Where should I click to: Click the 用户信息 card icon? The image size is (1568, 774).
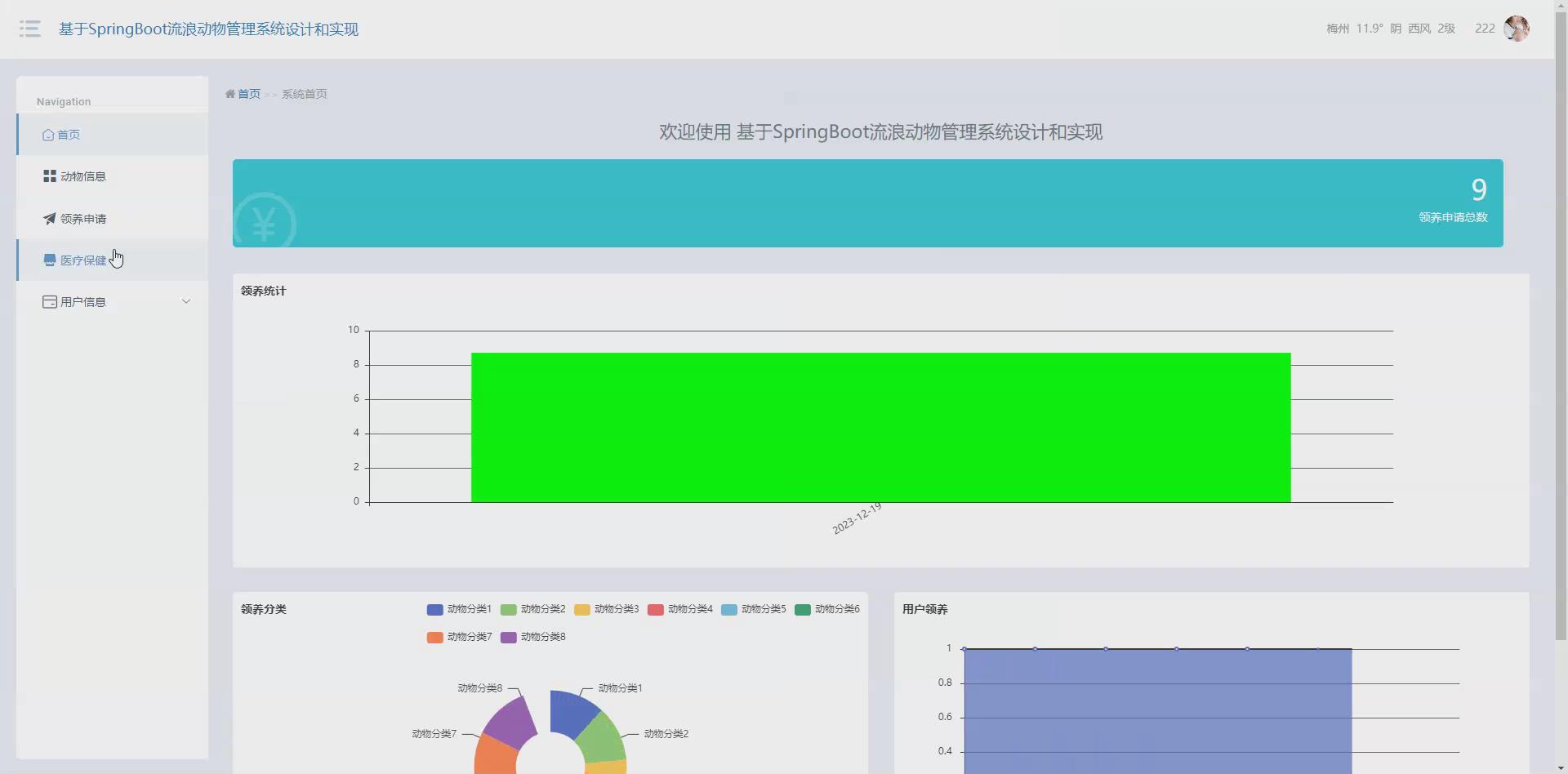(50, 302)
